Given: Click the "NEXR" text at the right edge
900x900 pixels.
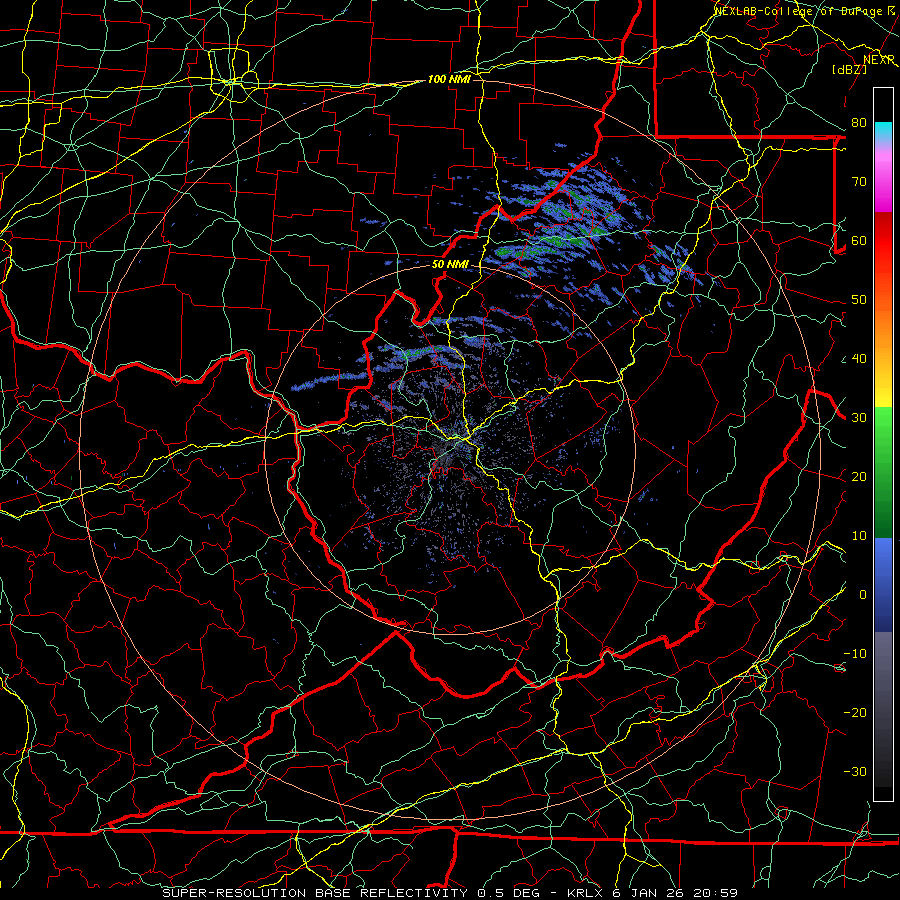Looking at the screenshot, I should pyautogui.click(x=879, y=60).
